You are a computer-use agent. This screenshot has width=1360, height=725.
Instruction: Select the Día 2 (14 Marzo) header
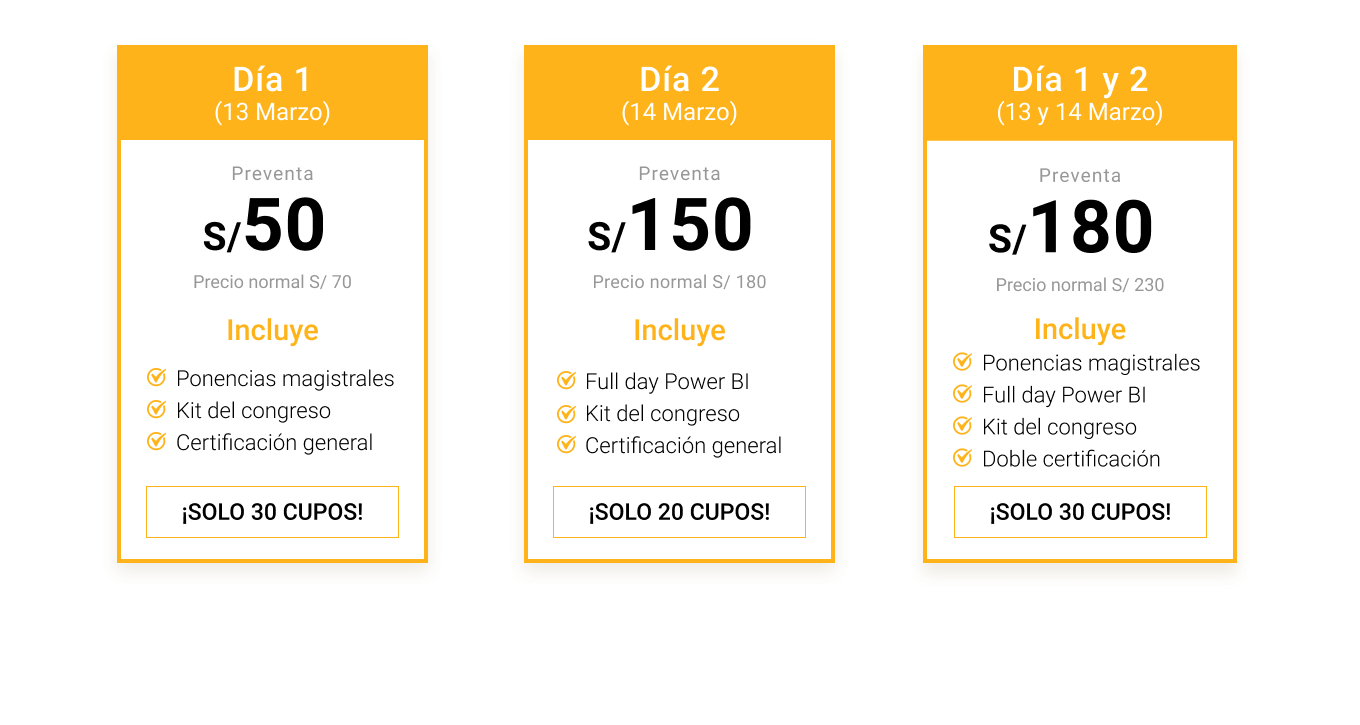tap(679, 93)
